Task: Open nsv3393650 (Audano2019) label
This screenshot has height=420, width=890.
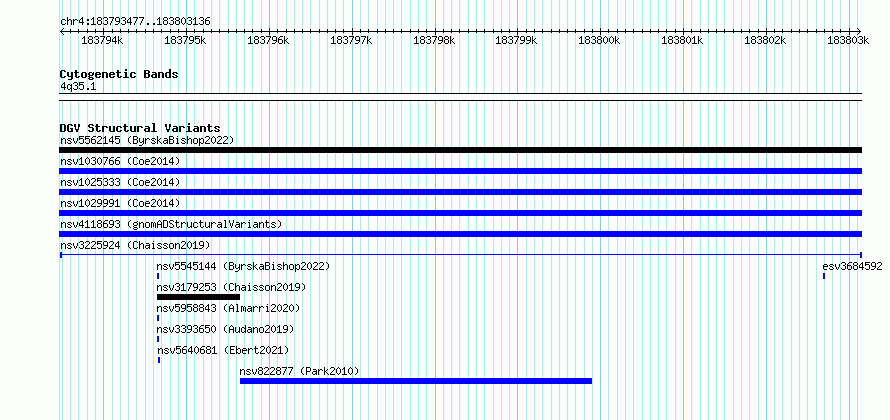Action: pos(225,329)
